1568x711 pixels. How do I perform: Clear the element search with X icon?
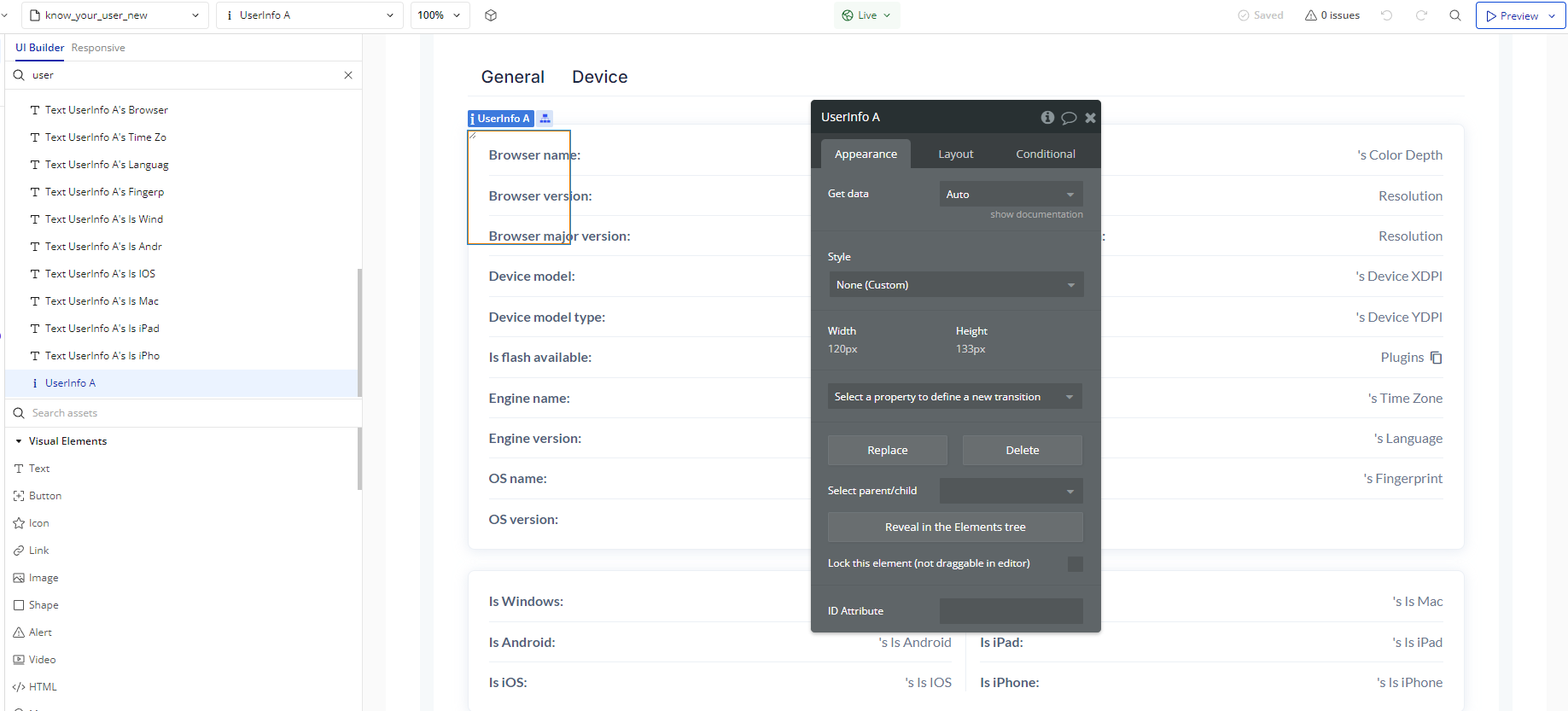tap(348, 75)
